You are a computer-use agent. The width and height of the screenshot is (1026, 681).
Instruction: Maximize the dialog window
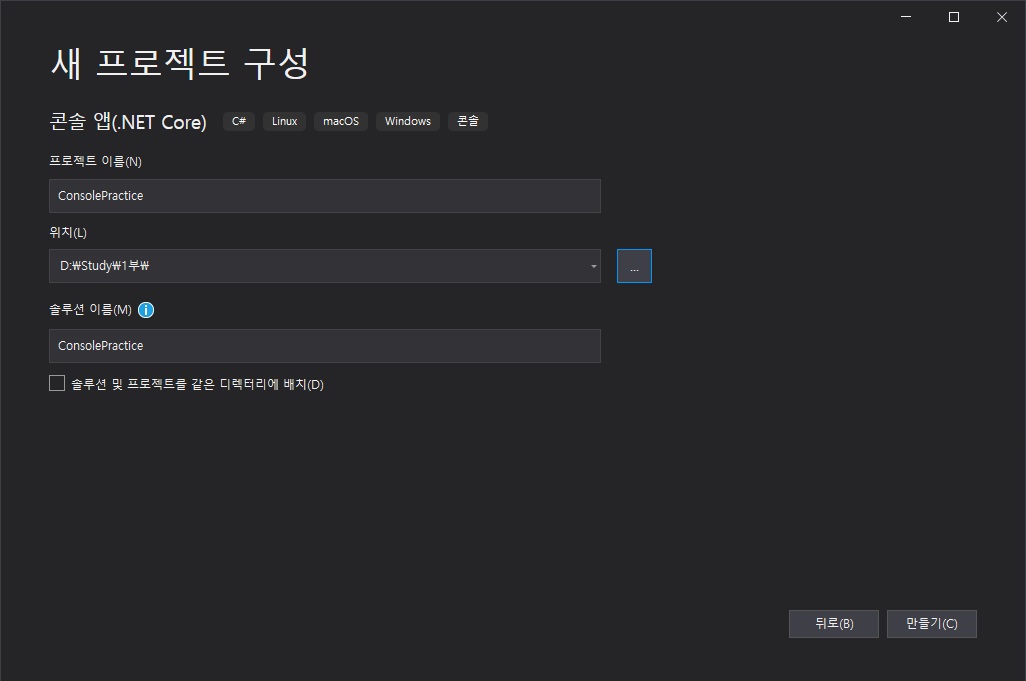tap(954, 17)
